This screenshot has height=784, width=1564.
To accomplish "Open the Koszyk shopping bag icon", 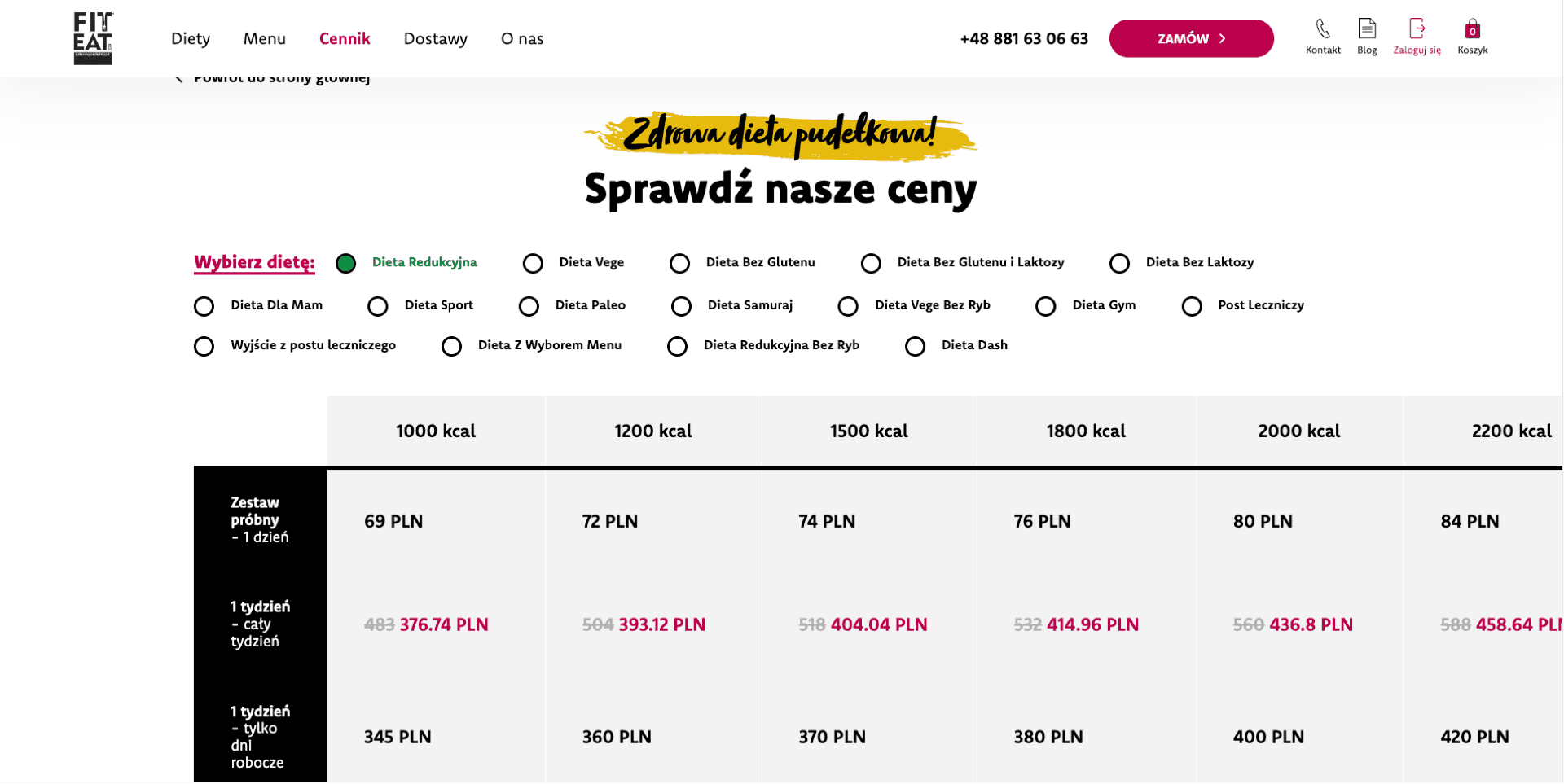I will (x=1472, y=29).
